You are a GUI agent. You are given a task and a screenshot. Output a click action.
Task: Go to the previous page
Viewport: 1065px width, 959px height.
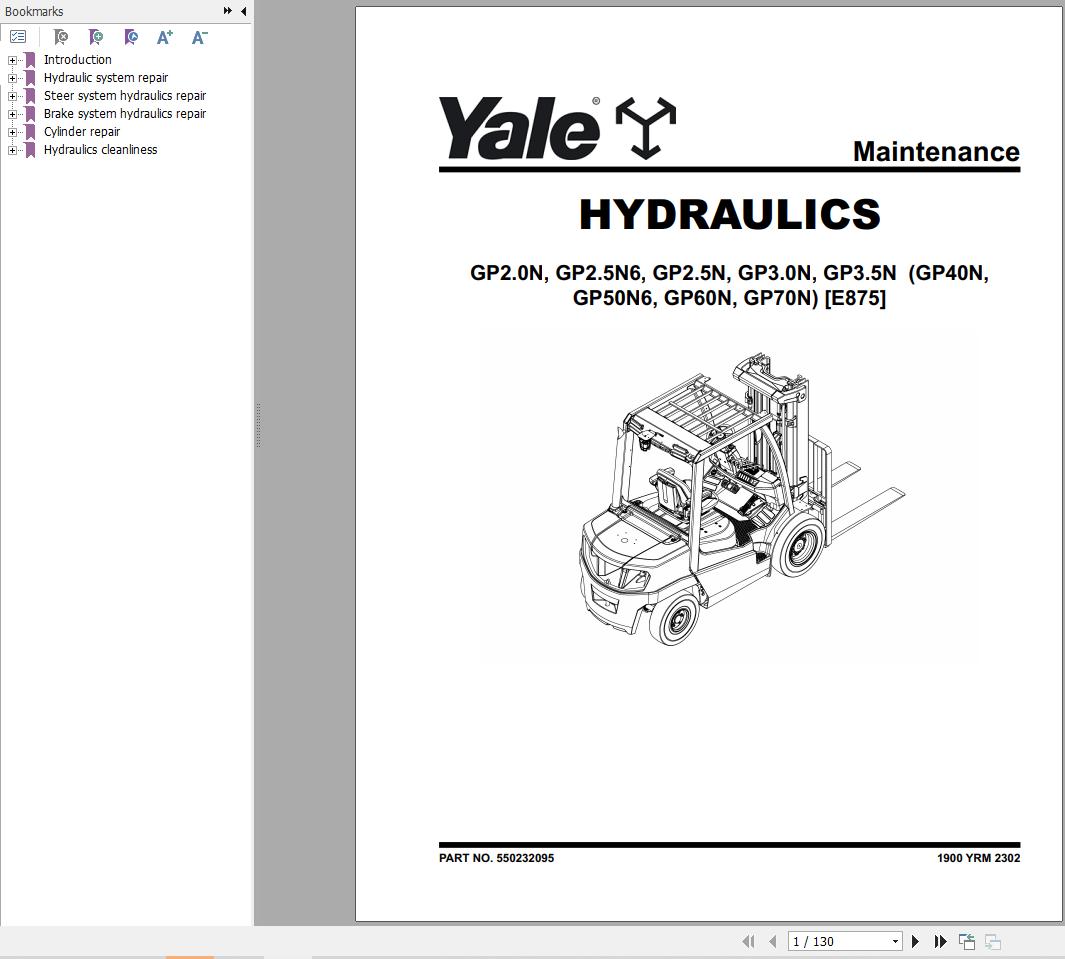(x=772, y=941)
